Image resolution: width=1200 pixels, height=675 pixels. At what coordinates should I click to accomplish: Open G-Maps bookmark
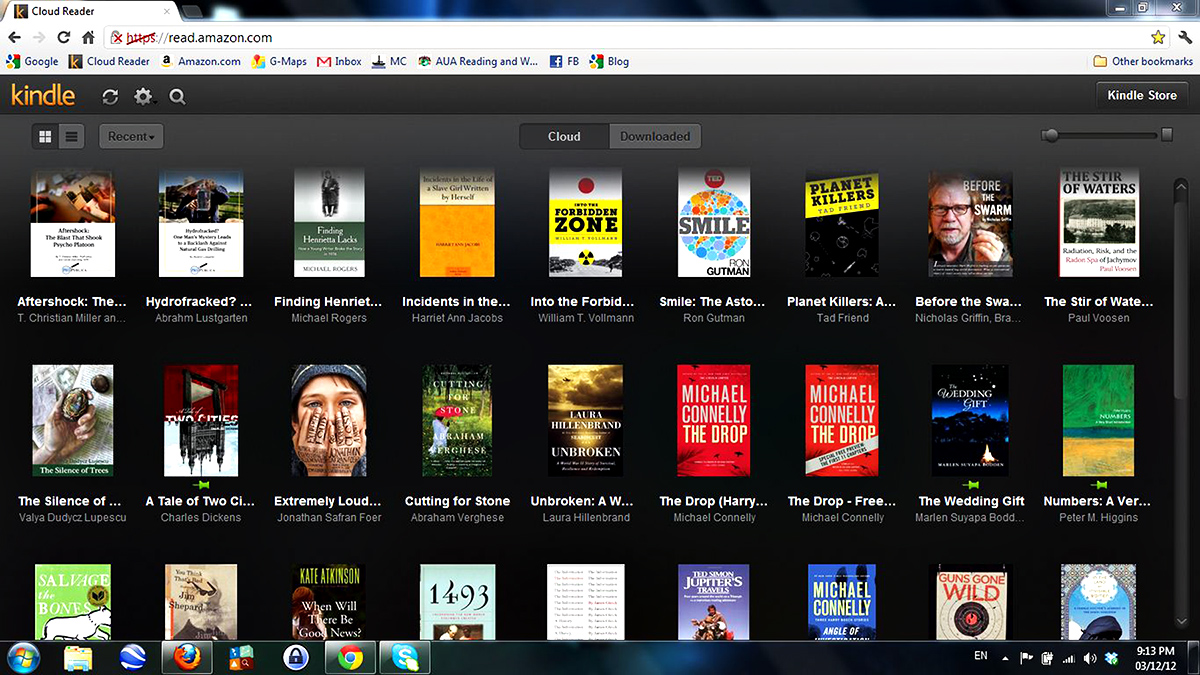click(x=279, y=61)
